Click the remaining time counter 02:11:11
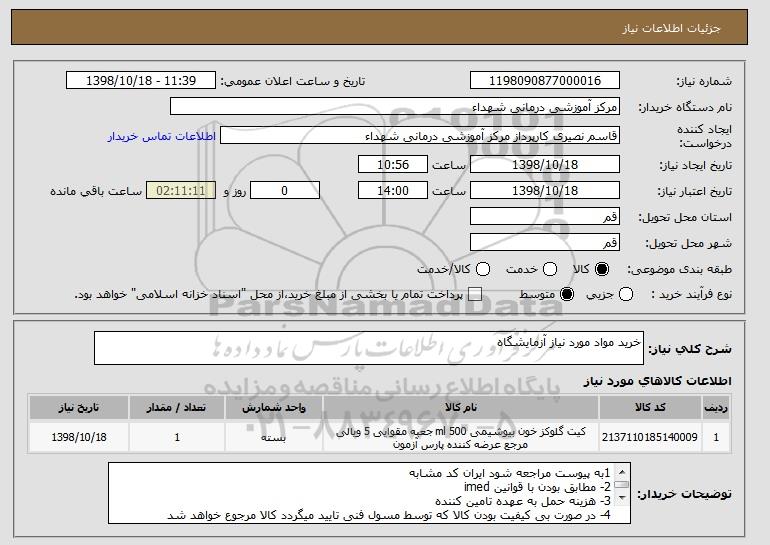The width and height of the screenshot is (770, 545). [181, 191]
